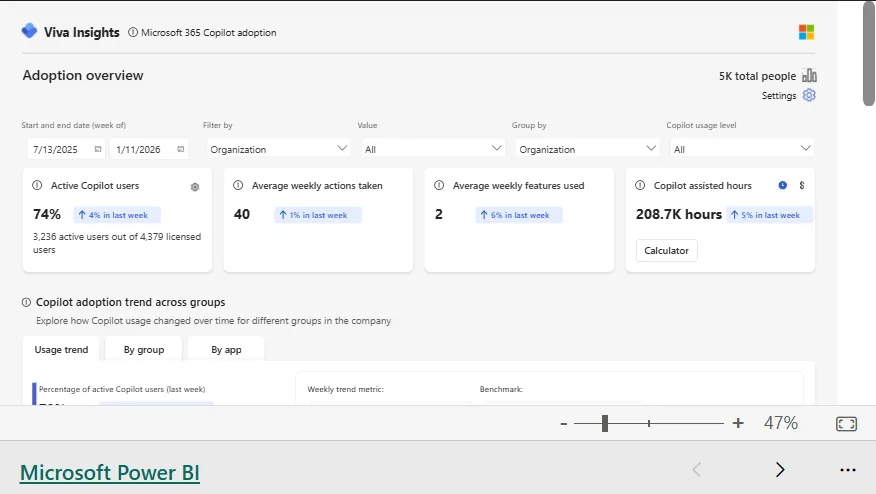Click the 1% in last week badge
This screenshot has height=494, width=876.
click(x=317, y=215)
